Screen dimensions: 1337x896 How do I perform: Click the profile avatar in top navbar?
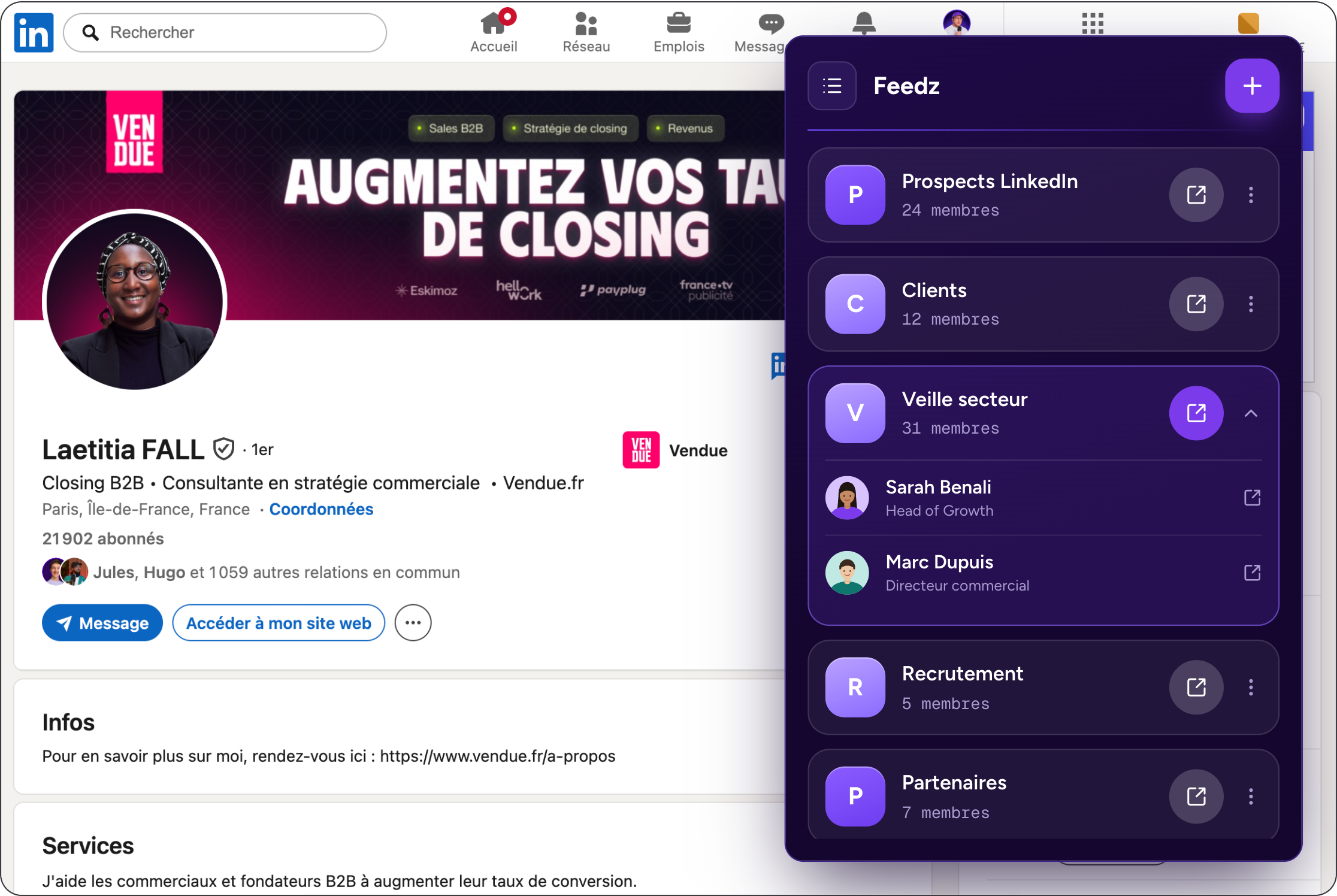tap(957, 23)
